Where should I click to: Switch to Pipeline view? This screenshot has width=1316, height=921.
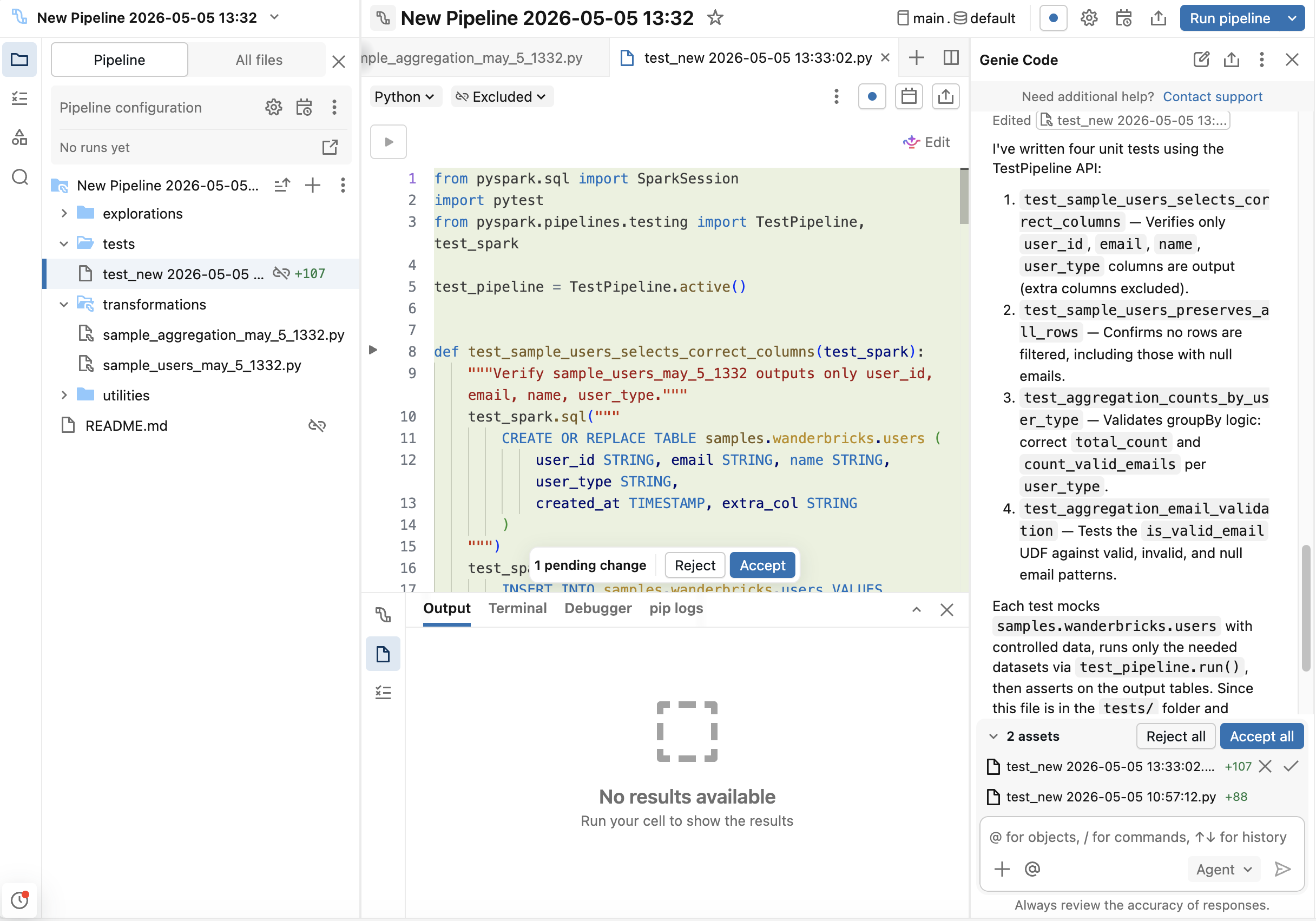coord(119,60)
